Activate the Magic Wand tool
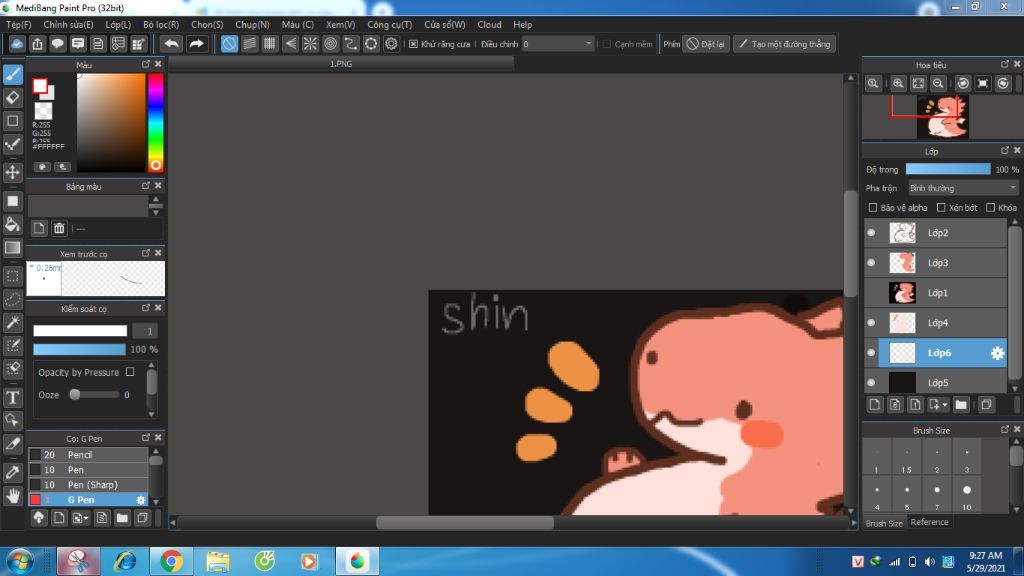This screenshot has width=1024, height=576. point(13,322)
